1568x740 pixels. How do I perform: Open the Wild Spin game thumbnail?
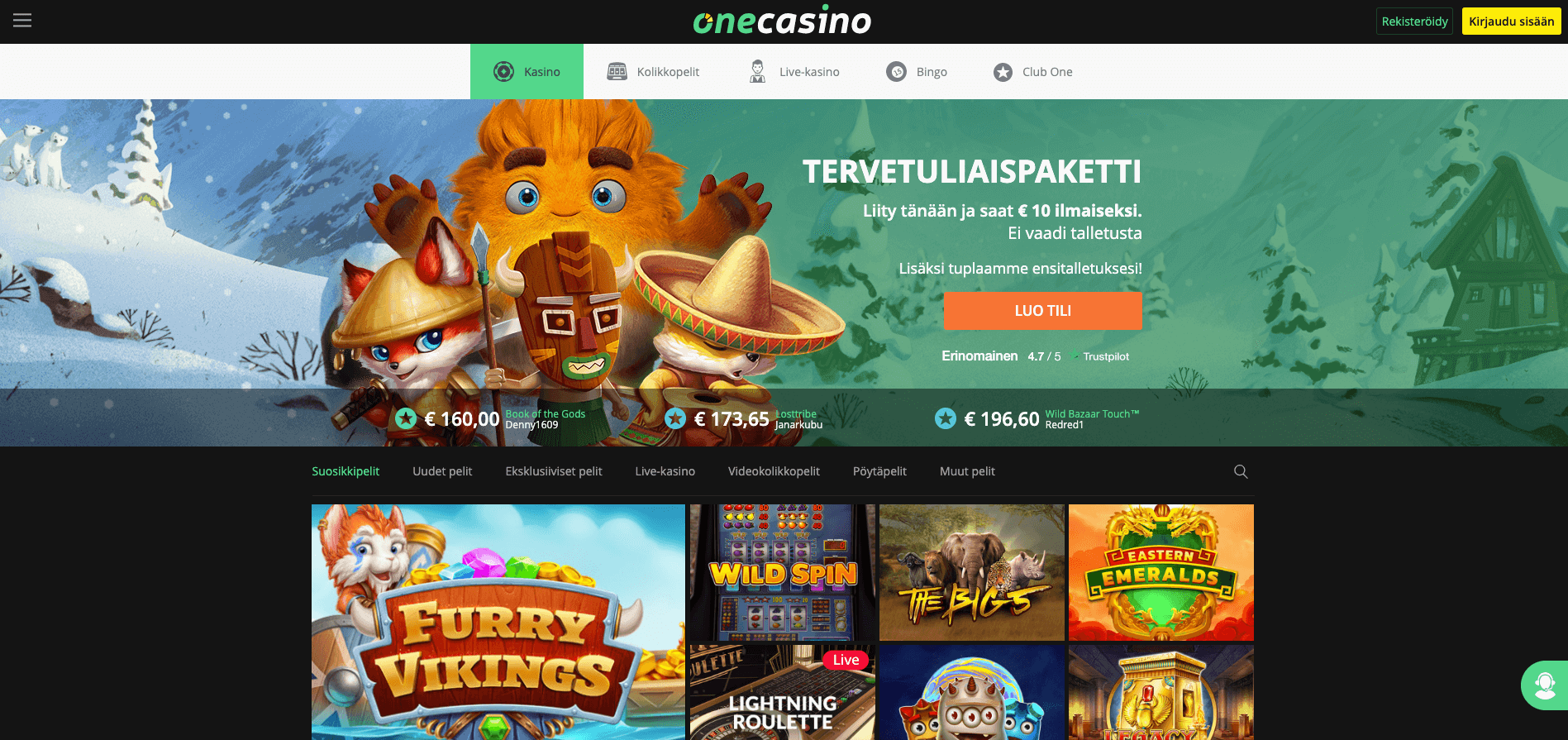(x=783, y=572)
